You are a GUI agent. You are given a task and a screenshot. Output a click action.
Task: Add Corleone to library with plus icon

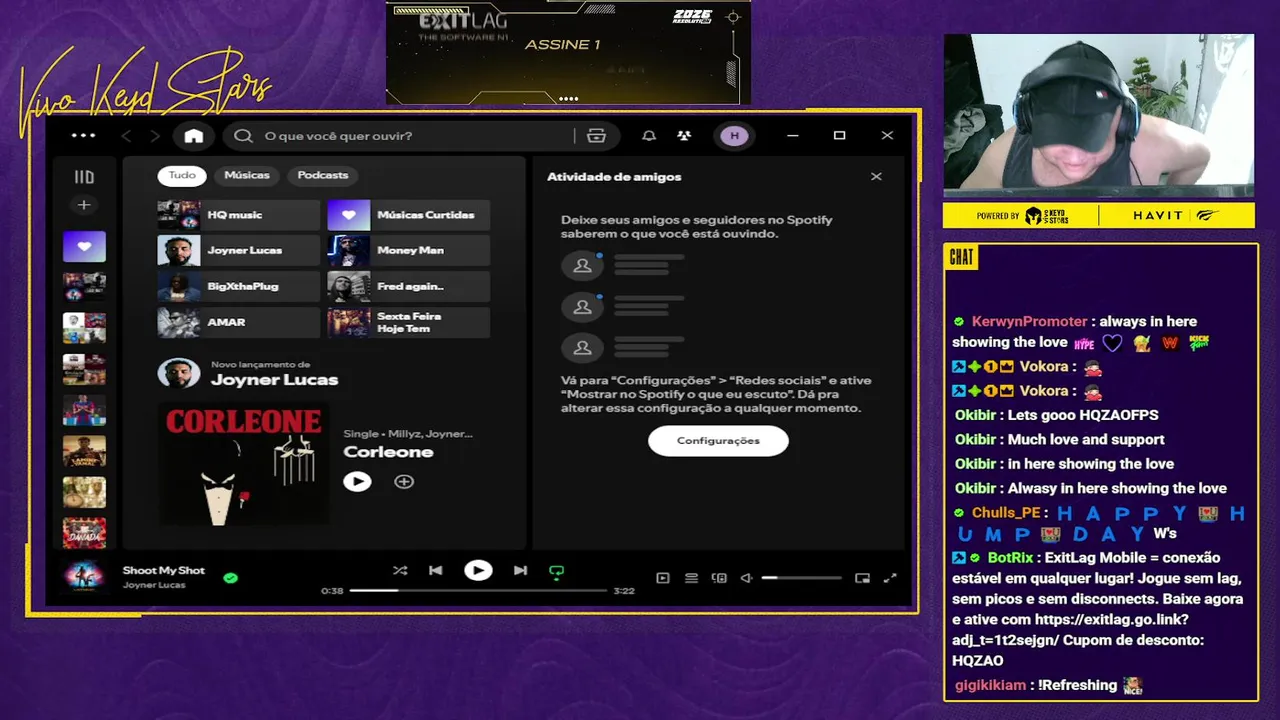404,482
